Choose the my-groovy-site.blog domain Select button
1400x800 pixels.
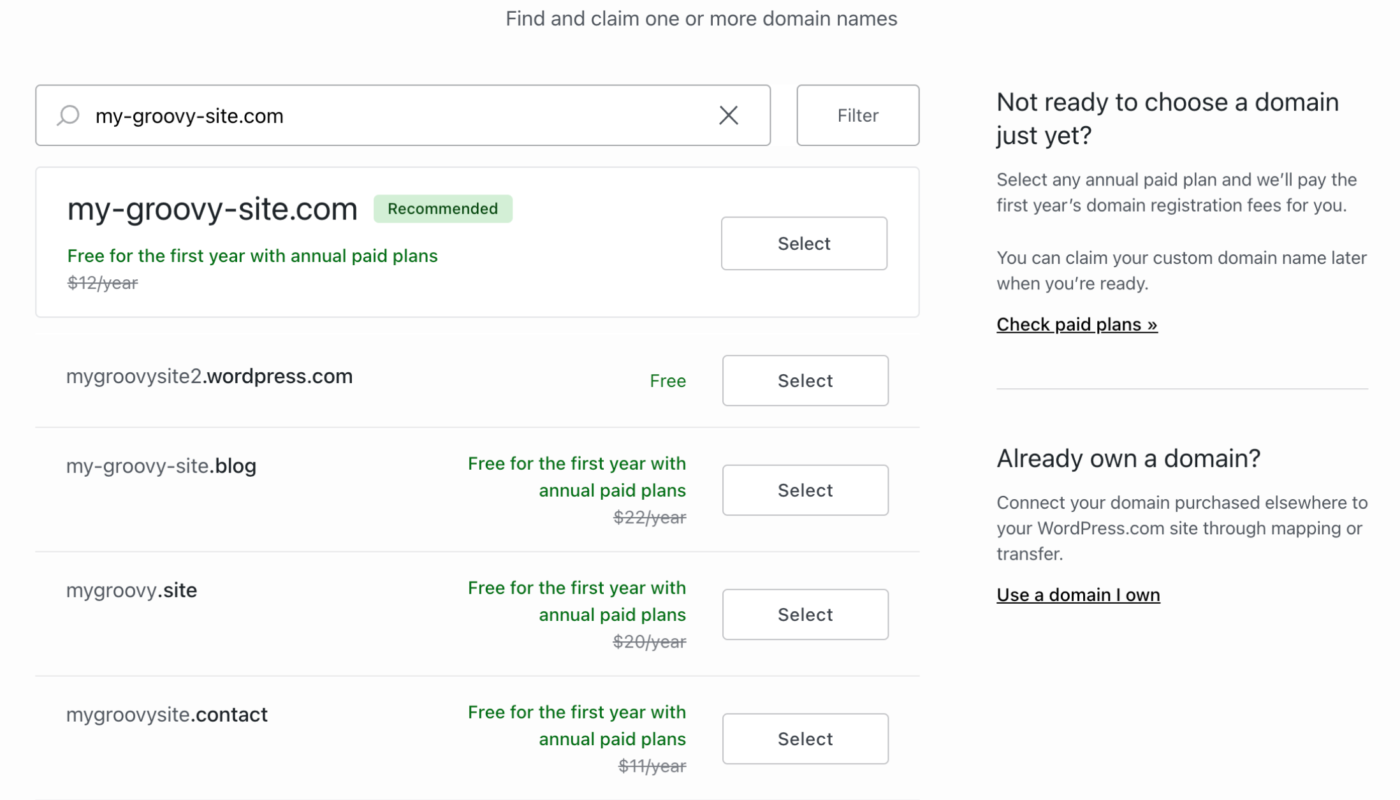(804, 490)
